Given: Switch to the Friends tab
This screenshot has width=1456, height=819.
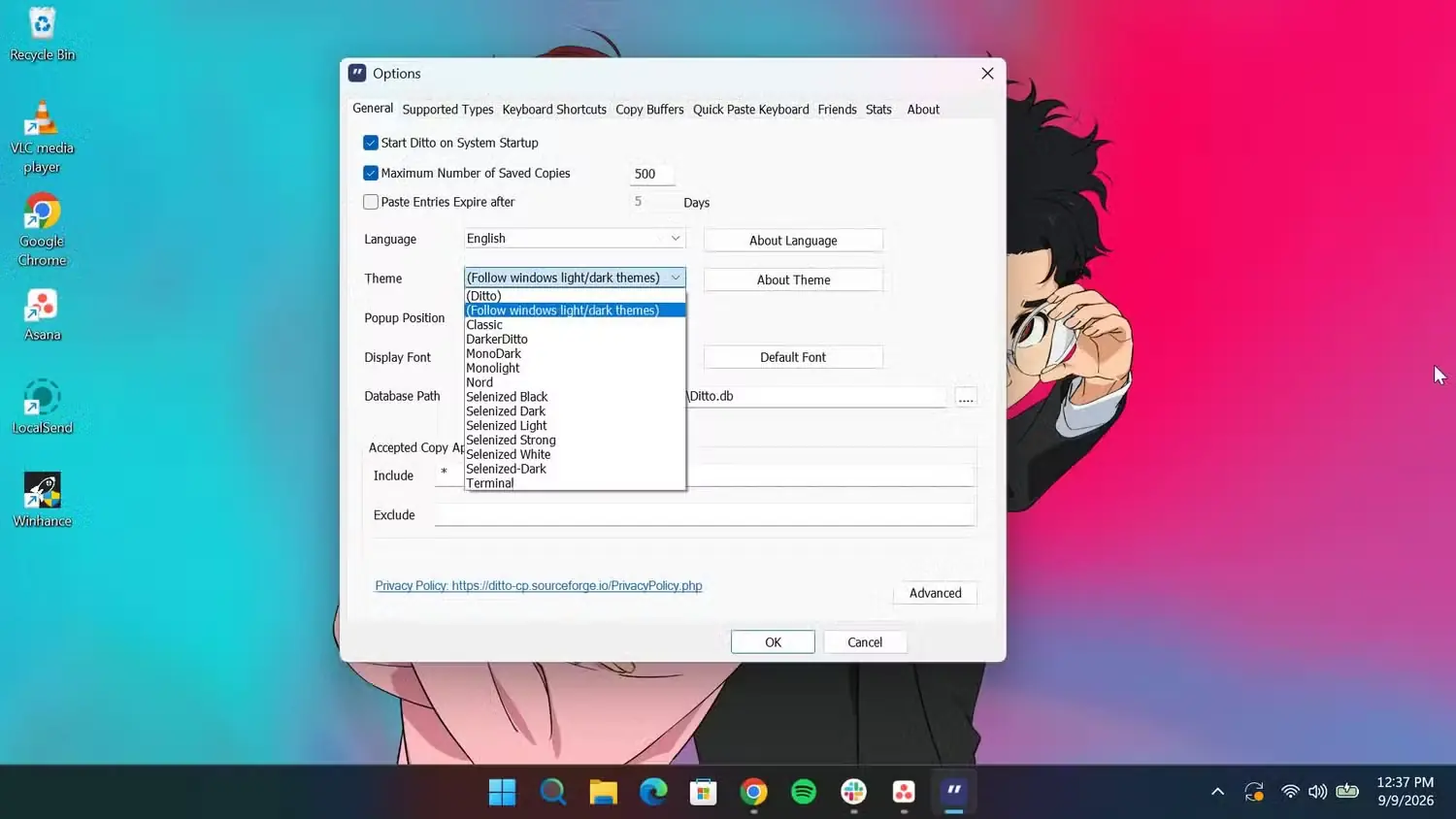Looking at the screenshot, I should [837, 110].
